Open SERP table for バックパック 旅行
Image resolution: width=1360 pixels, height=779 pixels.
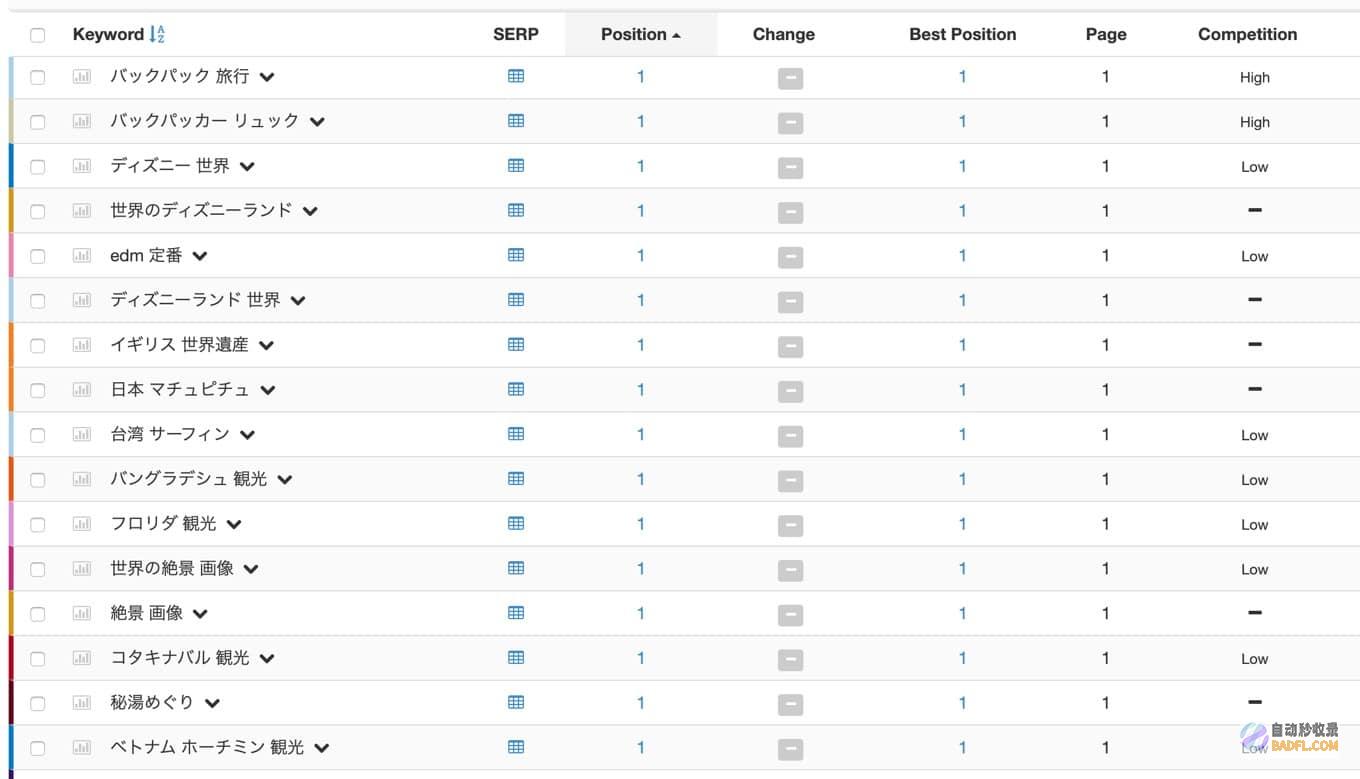516,76
